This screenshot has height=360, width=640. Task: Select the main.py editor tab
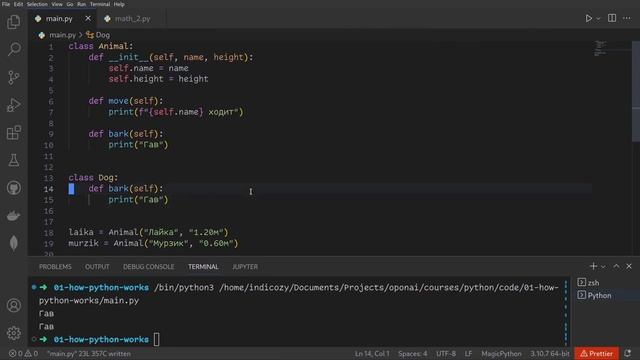coord(59,19)
